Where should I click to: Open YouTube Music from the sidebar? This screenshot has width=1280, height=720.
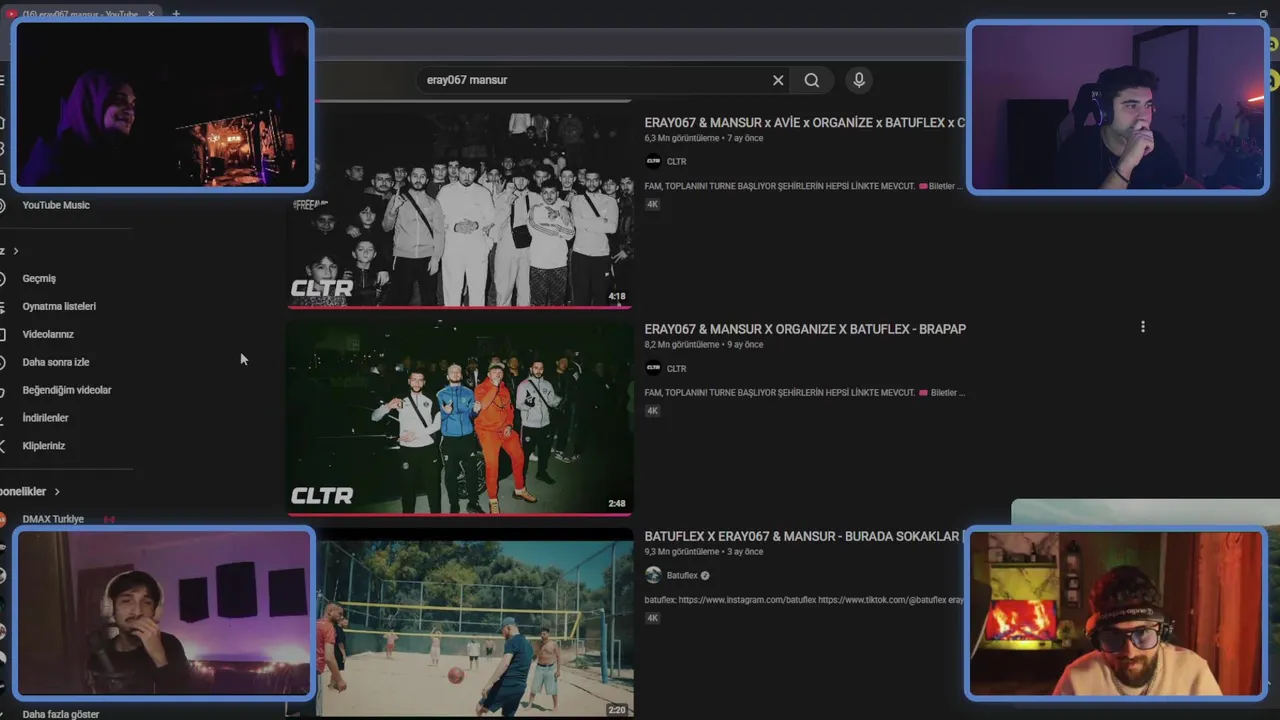[x=56, y=205]
